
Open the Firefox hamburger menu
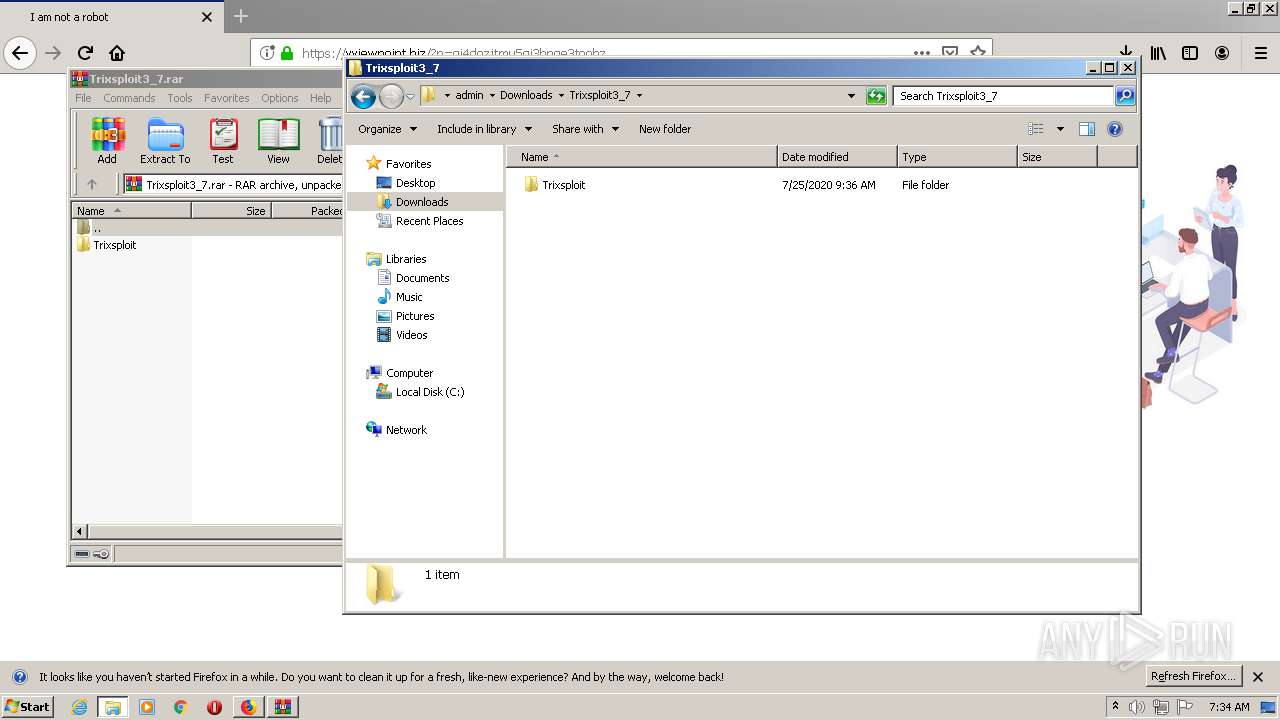coord(1261,53)
